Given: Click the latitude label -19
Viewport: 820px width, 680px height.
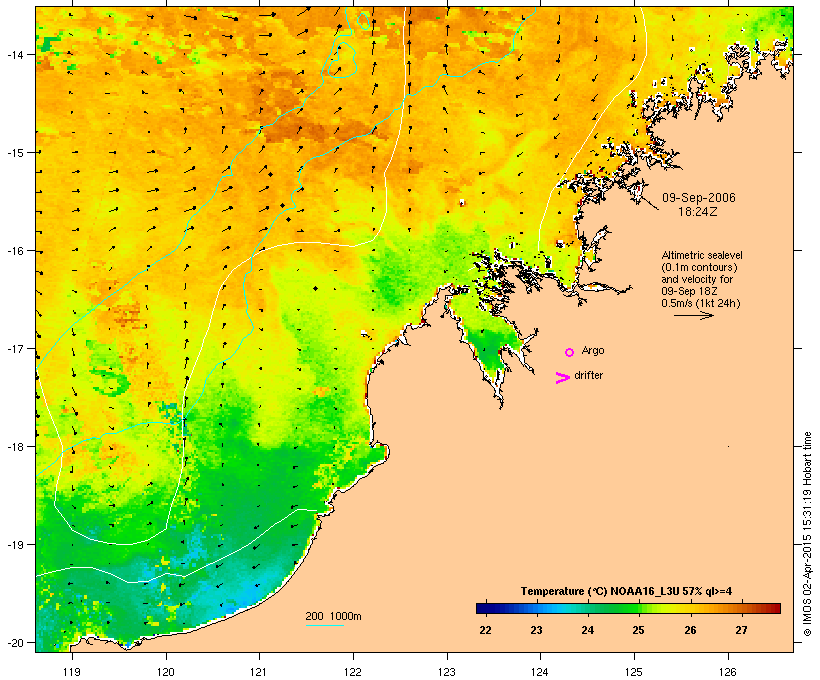Looking at the screenshot, I should [x=14, y=545].
